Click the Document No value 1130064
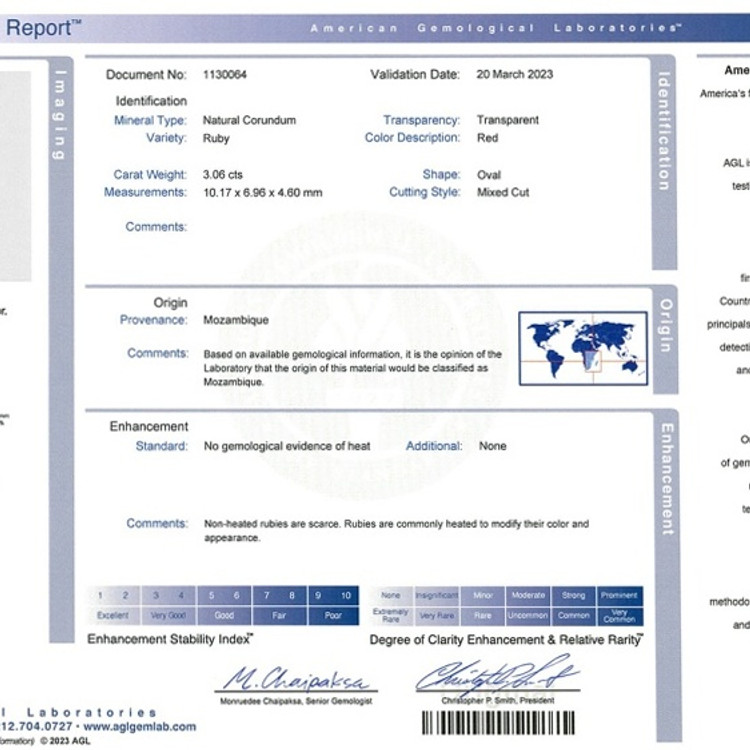Screen dimensions: 750x750 [x=225, y=74]
